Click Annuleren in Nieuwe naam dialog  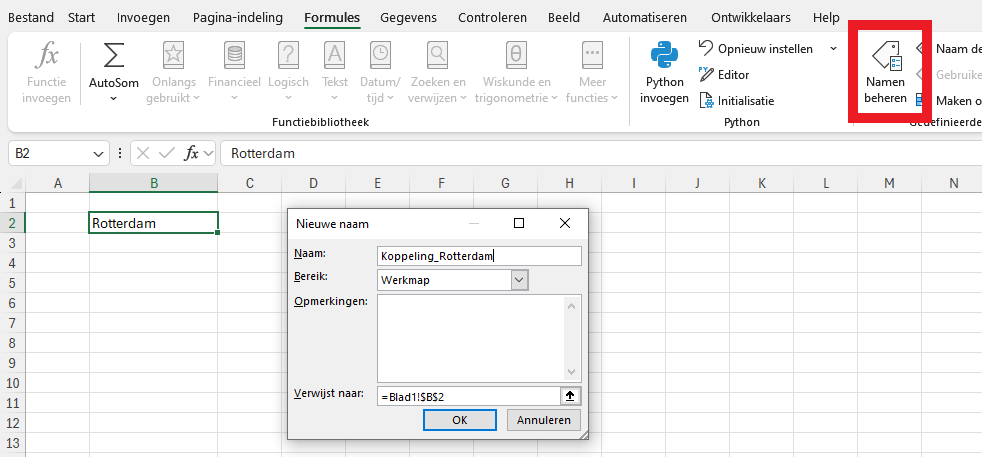tap(544, 420)
